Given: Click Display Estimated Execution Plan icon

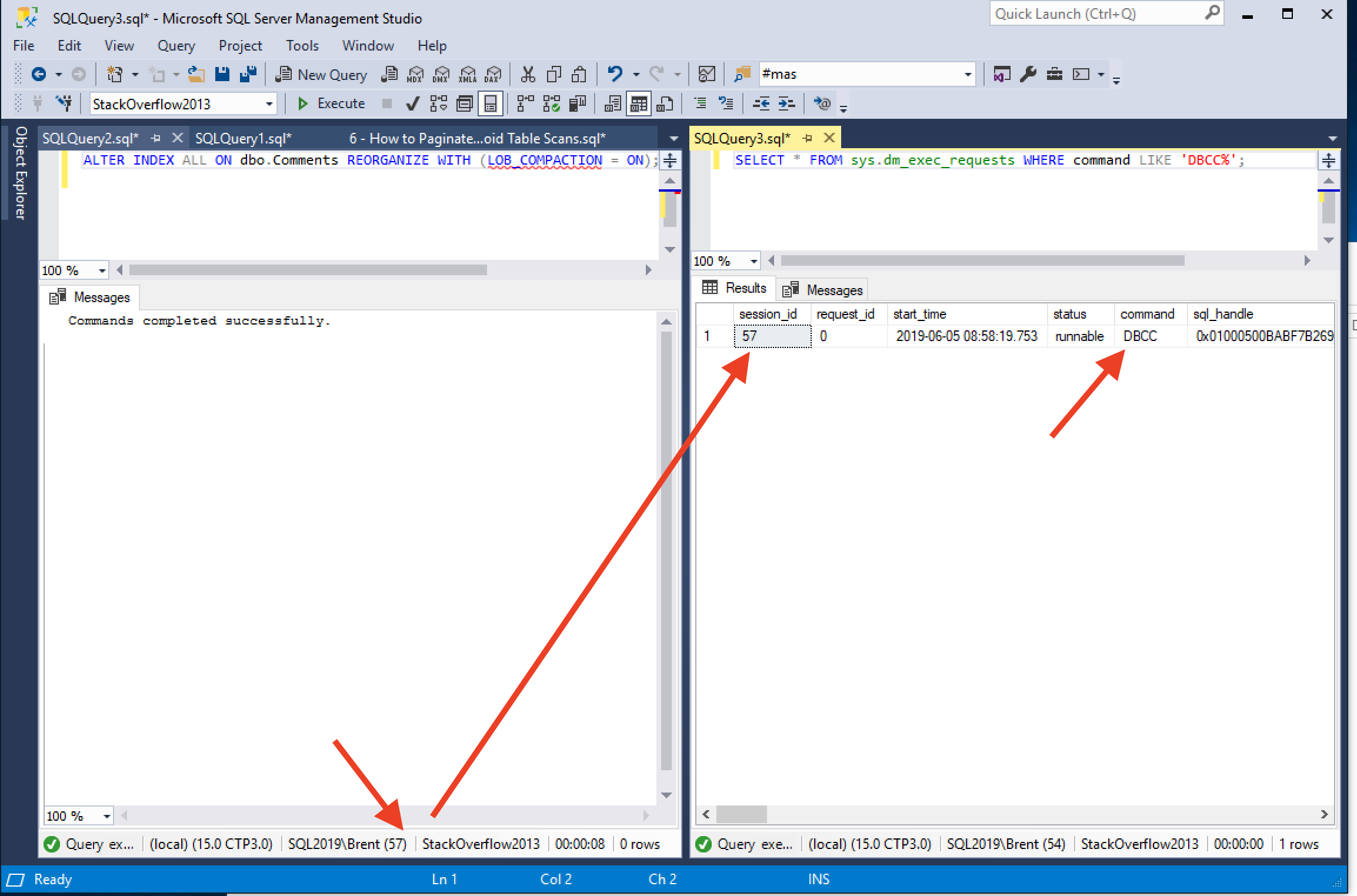Looking at the screenshot, I should click(439, 104).
